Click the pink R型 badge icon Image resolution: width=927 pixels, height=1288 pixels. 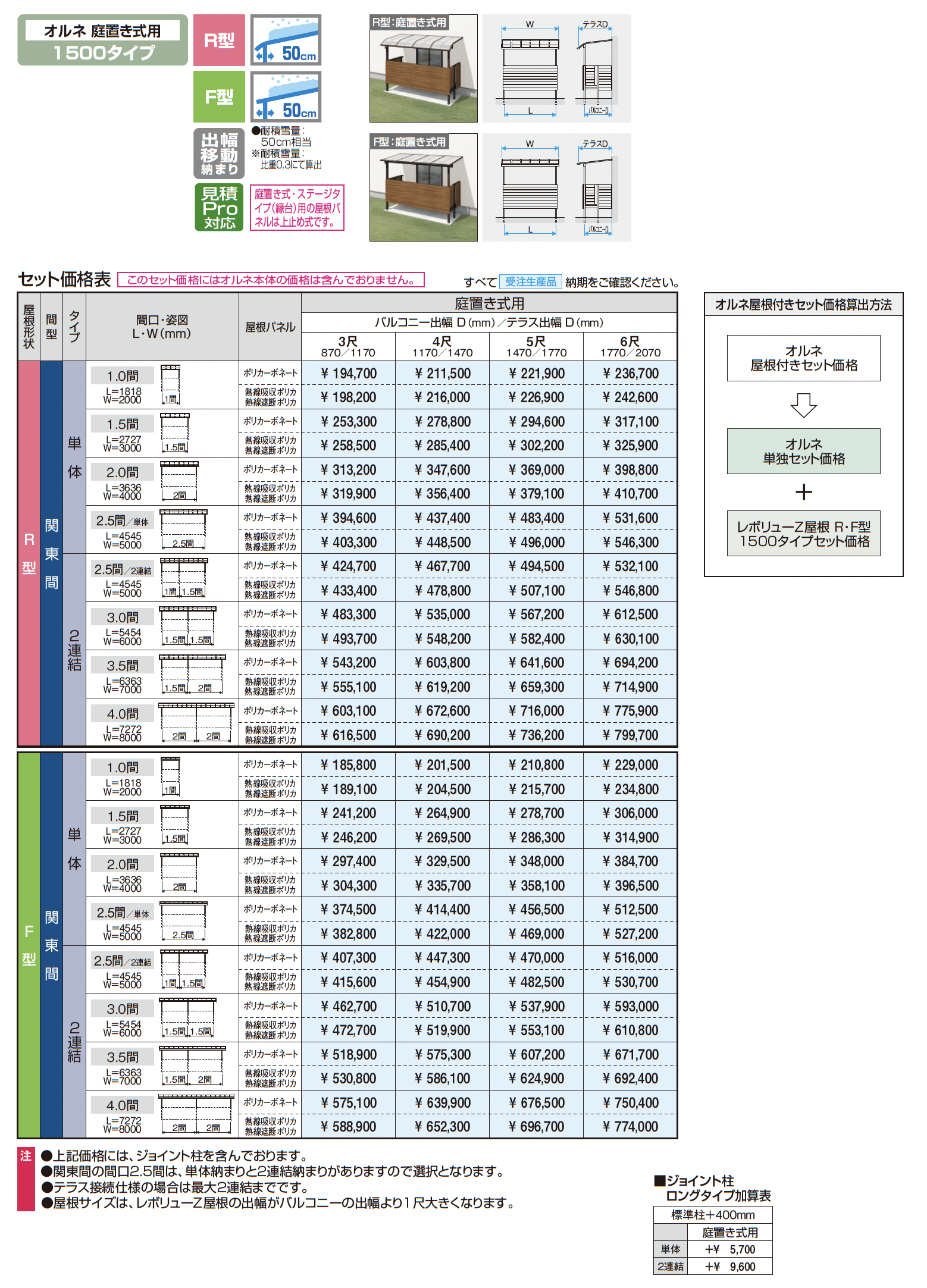pyautogui.click(x=219, y=40)
